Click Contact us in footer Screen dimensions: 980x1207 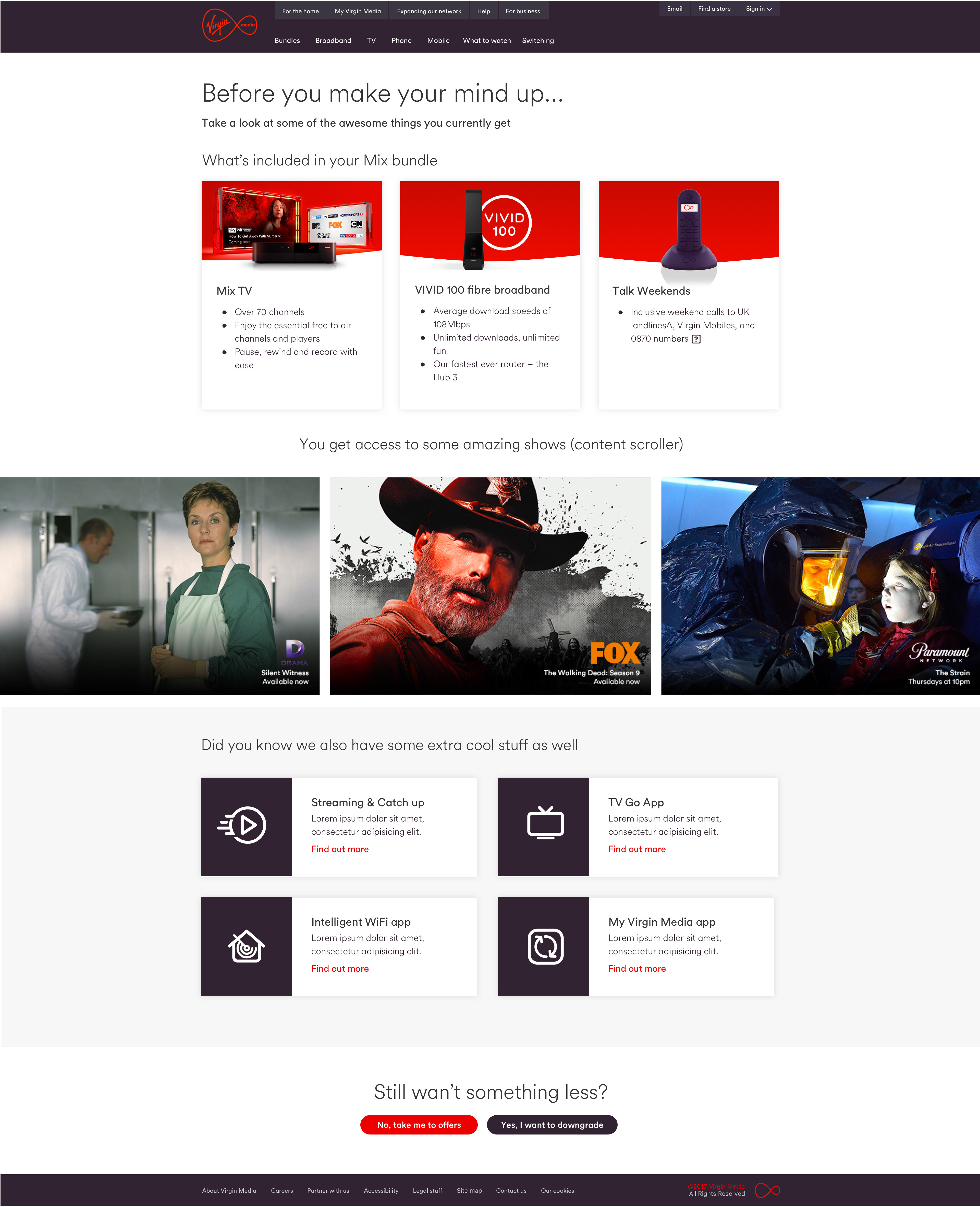511,1191
